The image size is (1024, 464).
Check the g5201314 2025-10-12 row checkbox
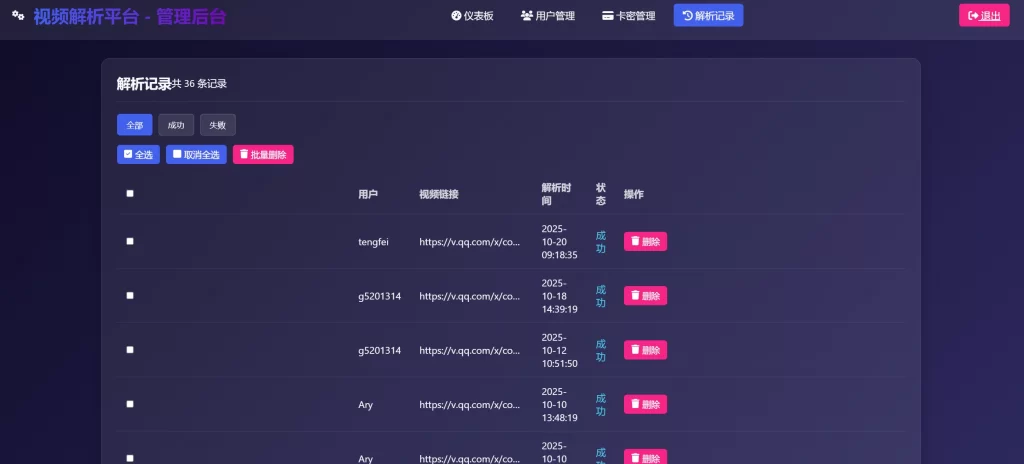(130, 350)
